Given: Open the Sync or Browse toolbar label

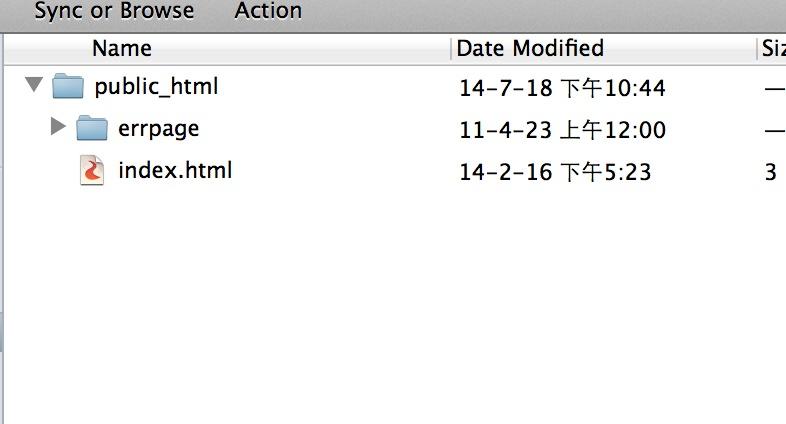Looking at the screenshot, I should (x=114, y=11).
